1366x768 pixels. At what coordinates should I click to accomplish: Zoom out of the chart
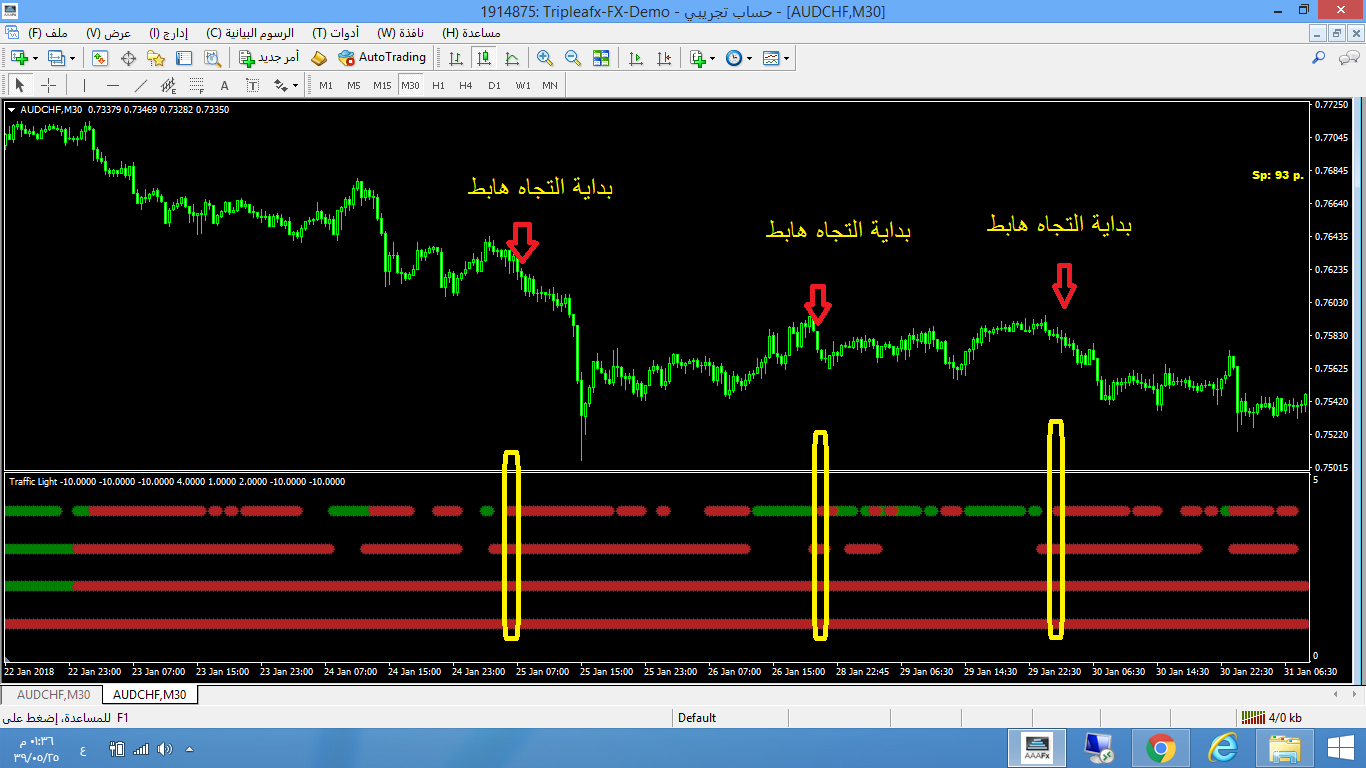[572, 58]
